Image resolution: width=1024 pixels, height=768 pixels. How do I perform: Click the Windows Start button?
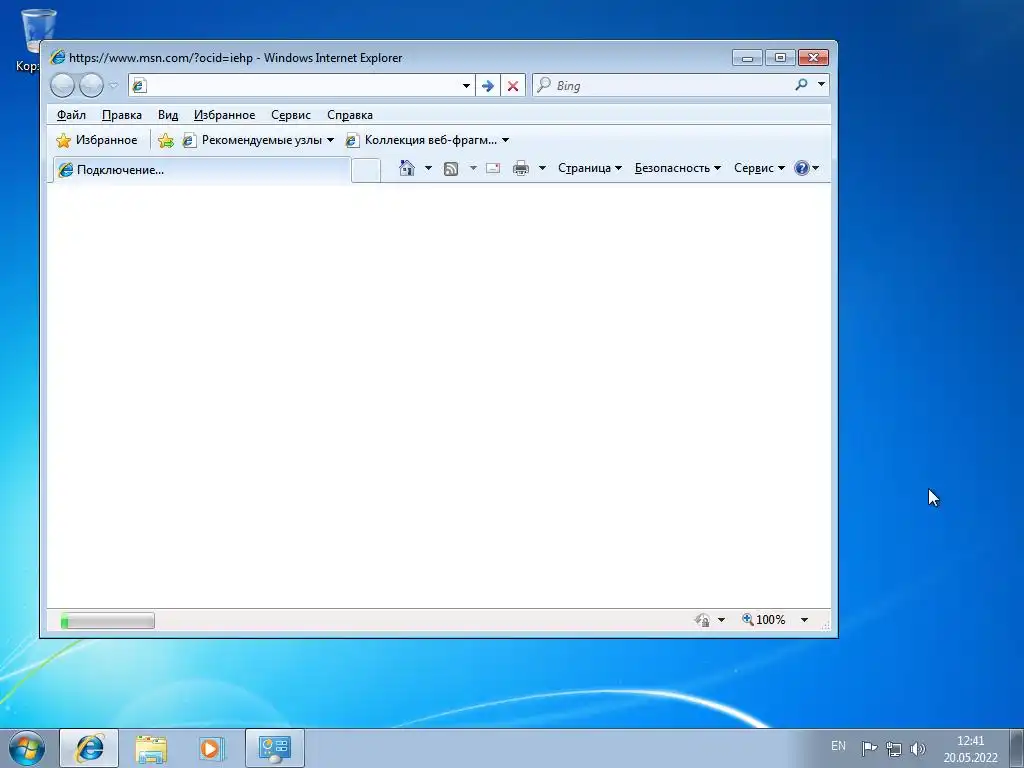(27, 748)
